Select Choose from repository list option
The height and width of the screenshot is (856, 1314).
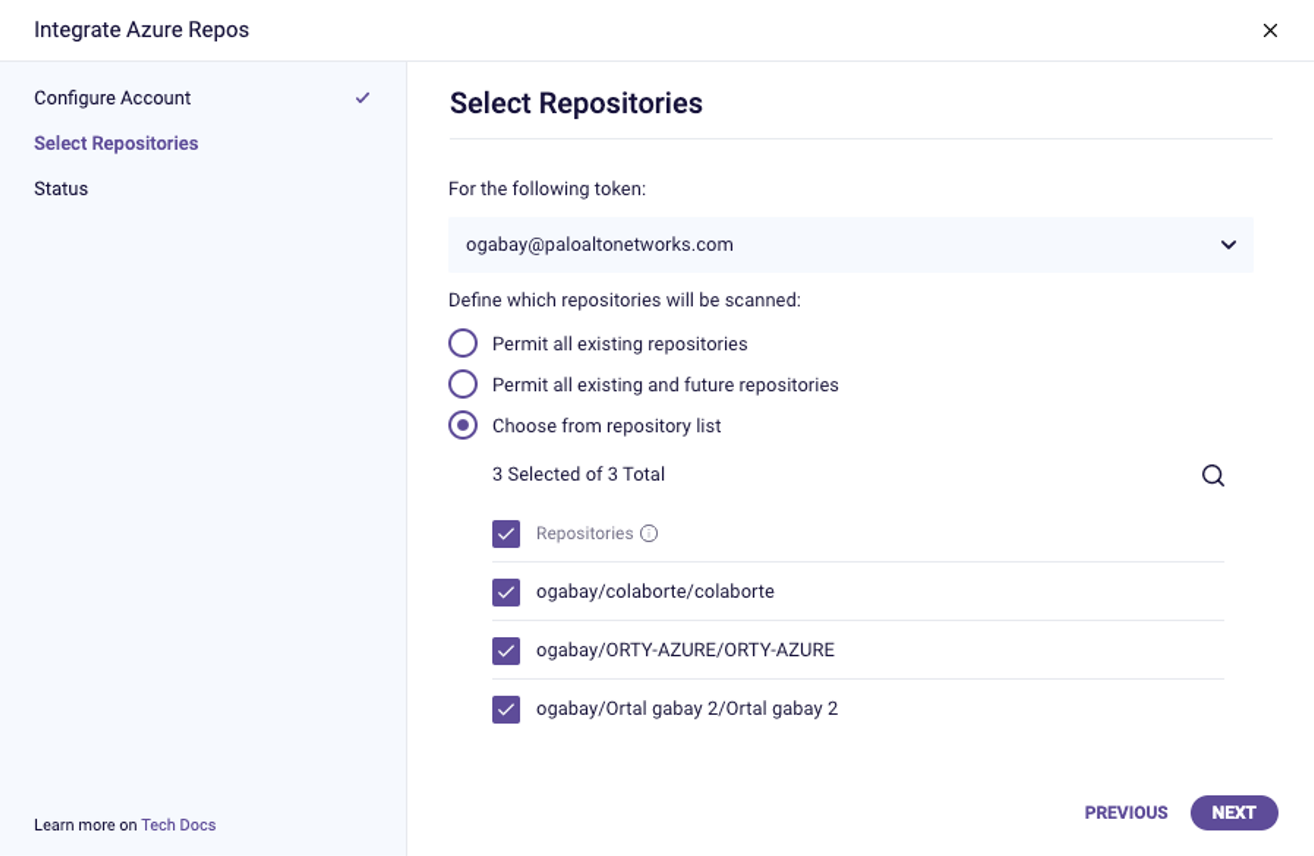point(463,426)
